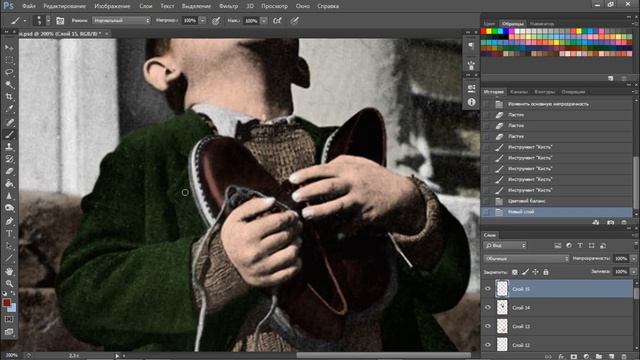Screen dimensions: 640x360
Task: Pick the first red swatch
Action: pos(484,31)
